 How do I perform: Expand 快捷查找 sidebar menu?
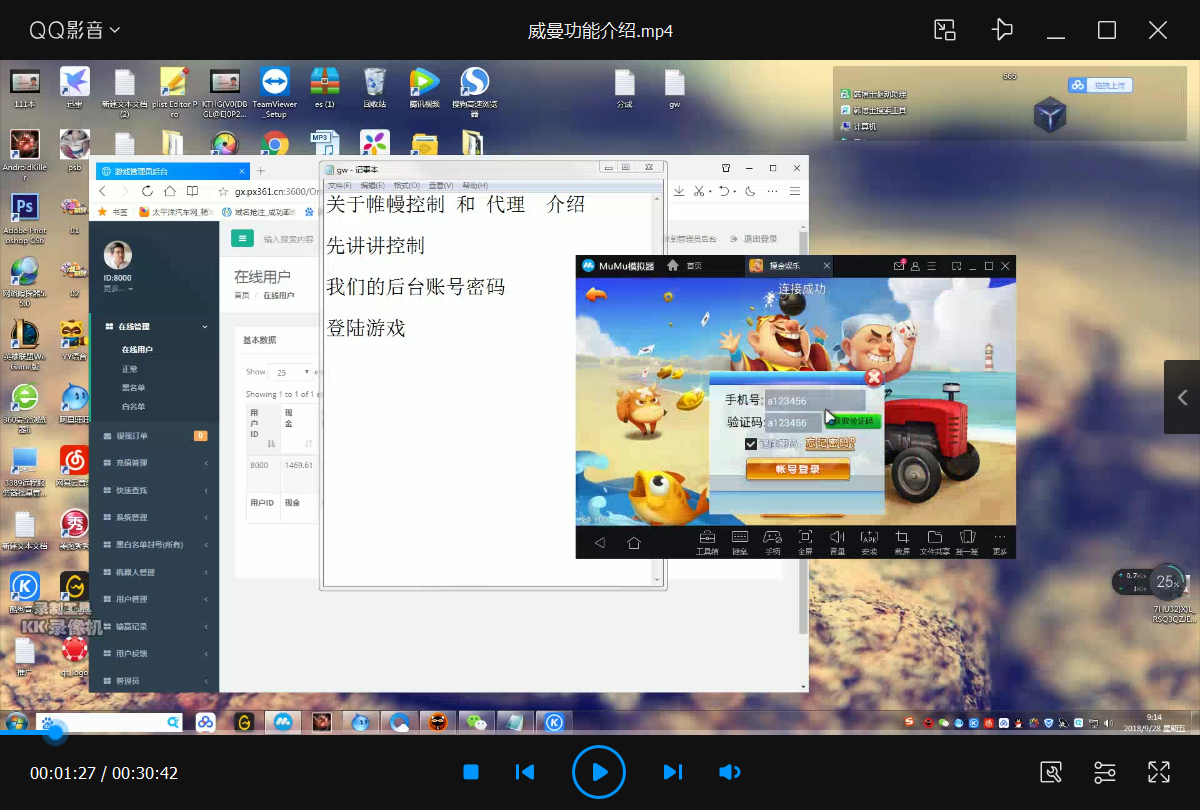[154, 490]
